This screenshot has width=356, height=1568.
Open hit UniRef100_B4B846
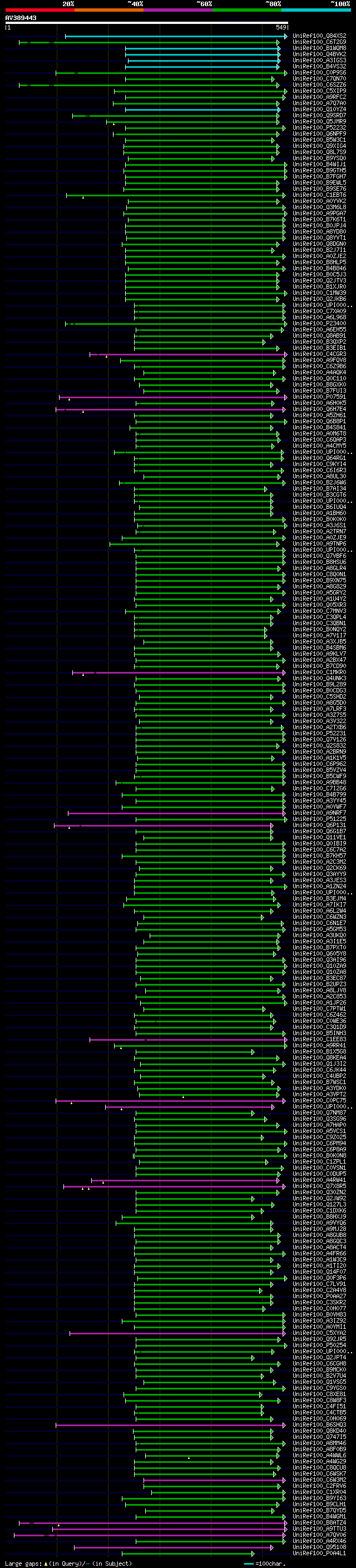[x=319, y=269]
